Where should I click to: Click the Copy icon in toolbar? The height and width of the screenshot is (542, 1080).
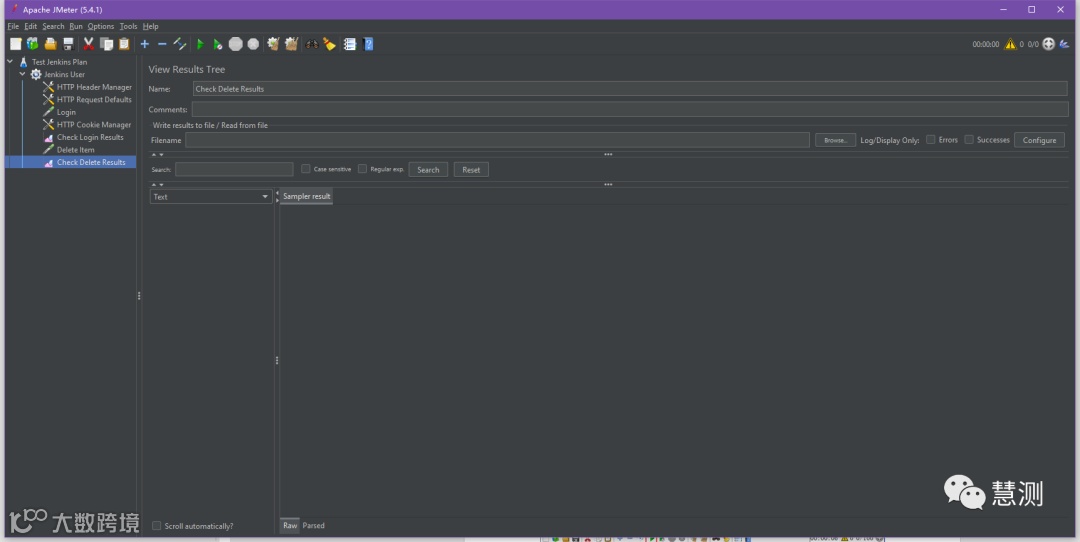coord(107,44)
